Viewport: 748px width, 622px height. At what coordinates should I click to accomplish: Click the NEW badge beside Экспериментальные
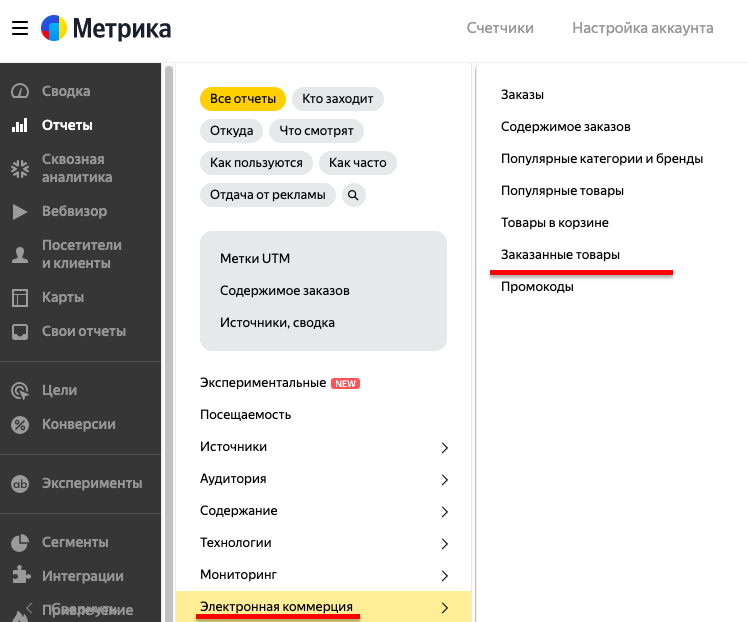click(x=346, y=384)
